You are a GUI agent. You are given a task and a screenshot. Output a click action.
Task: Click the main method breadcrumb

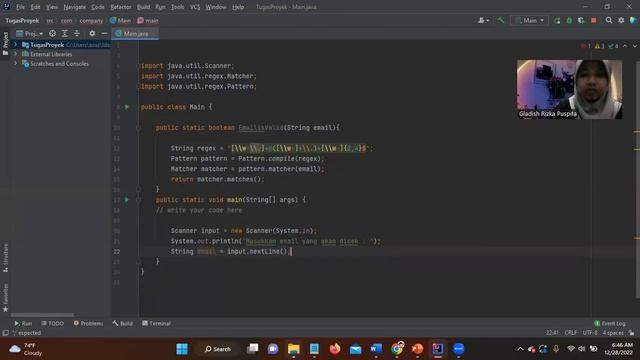click(x=148, y=20)
